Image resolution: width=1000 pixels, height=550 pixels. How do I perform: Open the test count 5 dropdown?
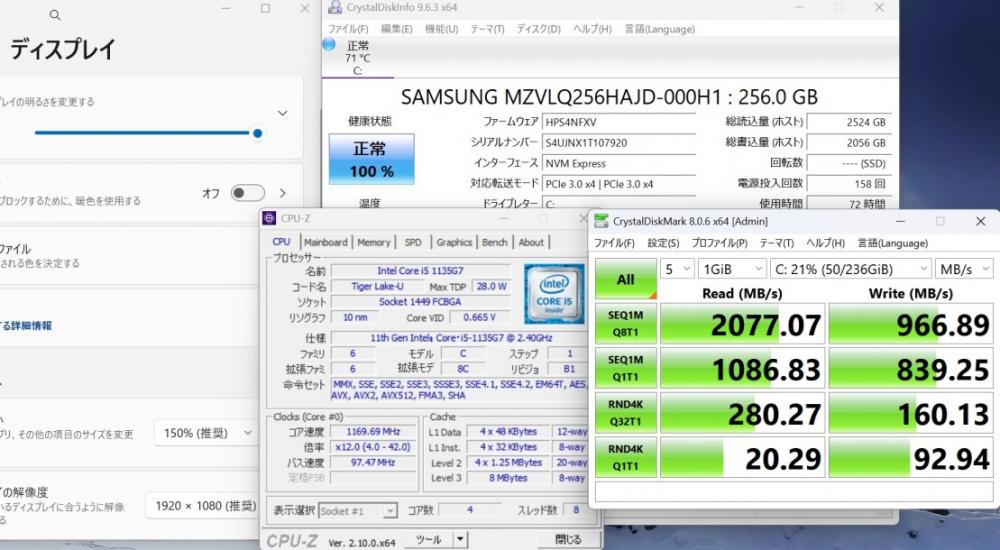pyautogui.click(x=677, y=269)
